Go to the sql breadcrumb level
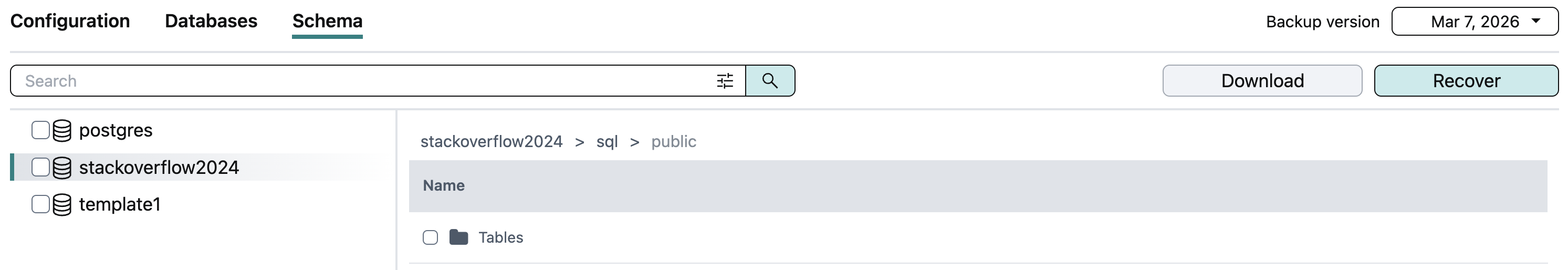The height and width of the screenshot is (270, 1568). point(607,141)
